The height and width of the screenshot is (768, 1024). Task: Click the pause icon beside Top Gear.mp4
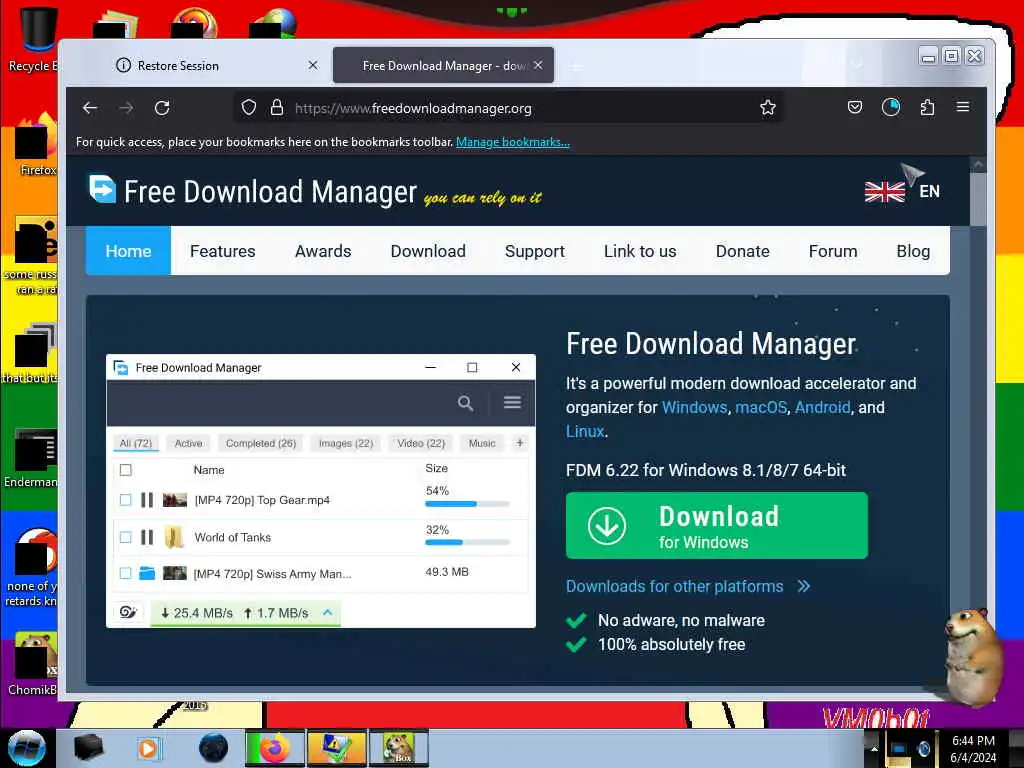pyautogui.click(x=147, y=500)
